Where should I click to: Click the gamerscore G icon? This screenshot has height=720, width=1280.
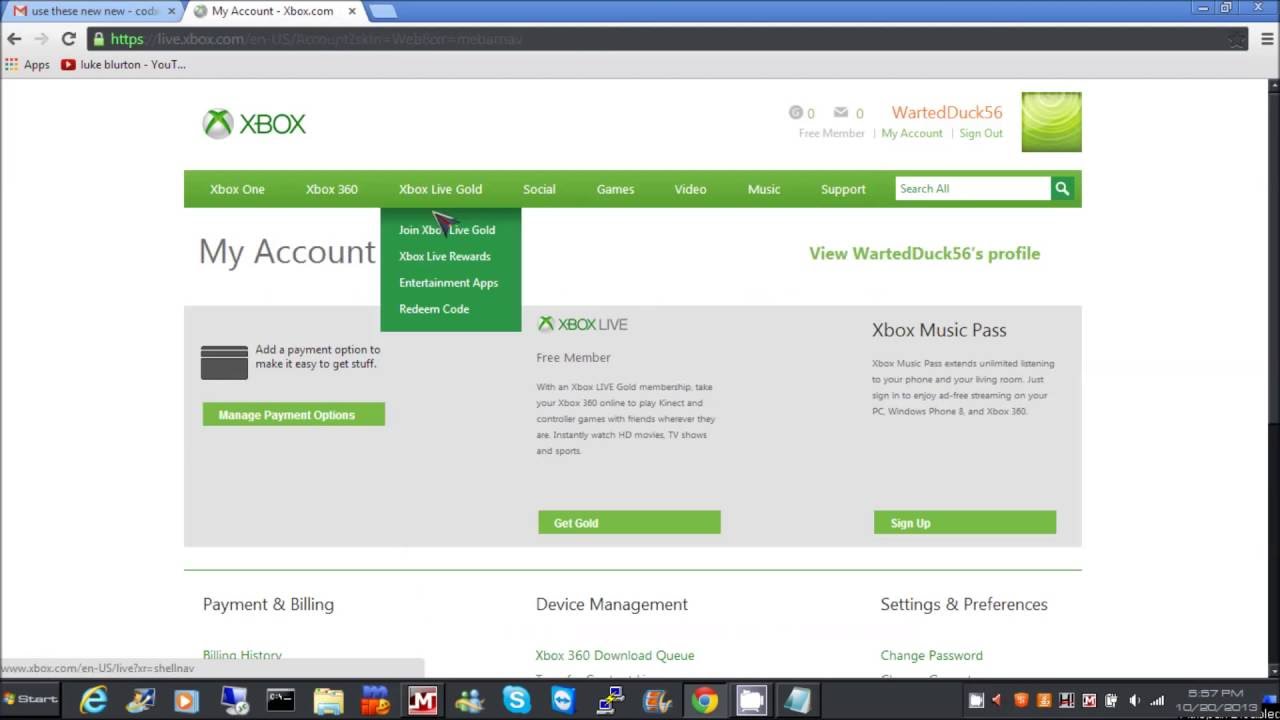796,113
